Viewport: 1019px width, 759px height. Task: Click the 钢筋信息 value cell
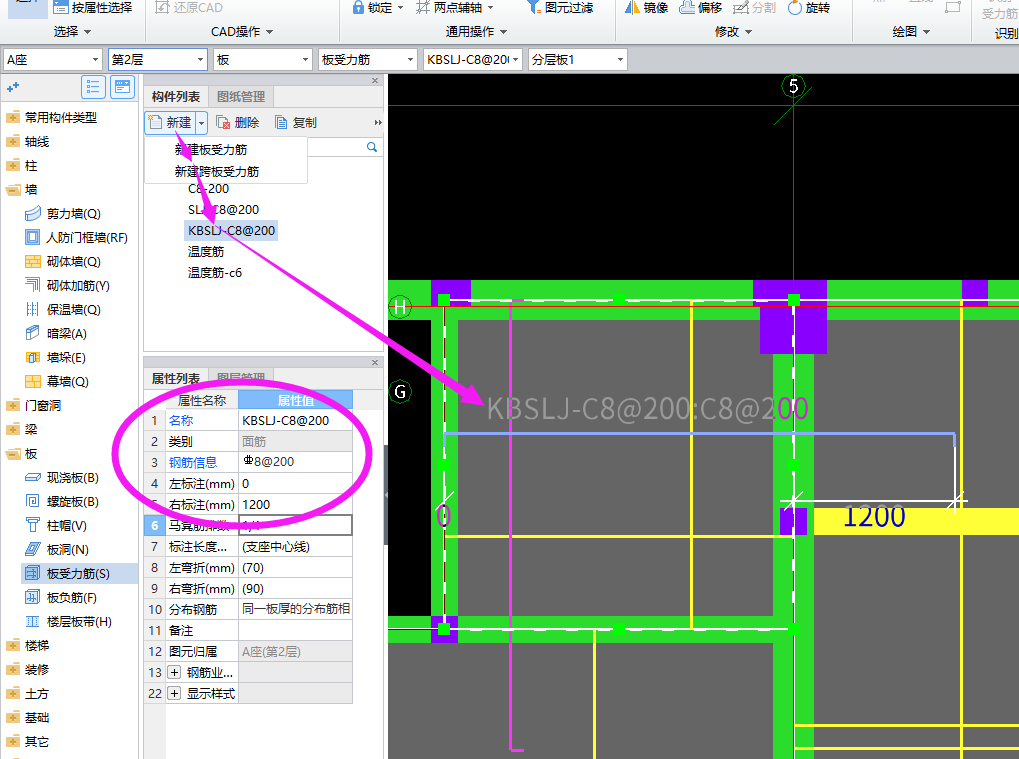point(296,463)
